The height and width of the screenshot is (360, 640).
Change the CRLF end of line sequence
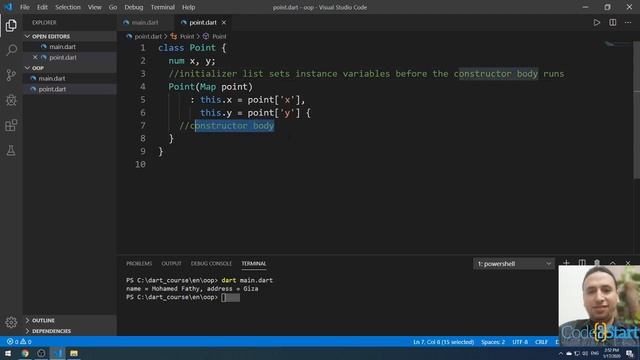click(541, 342)
